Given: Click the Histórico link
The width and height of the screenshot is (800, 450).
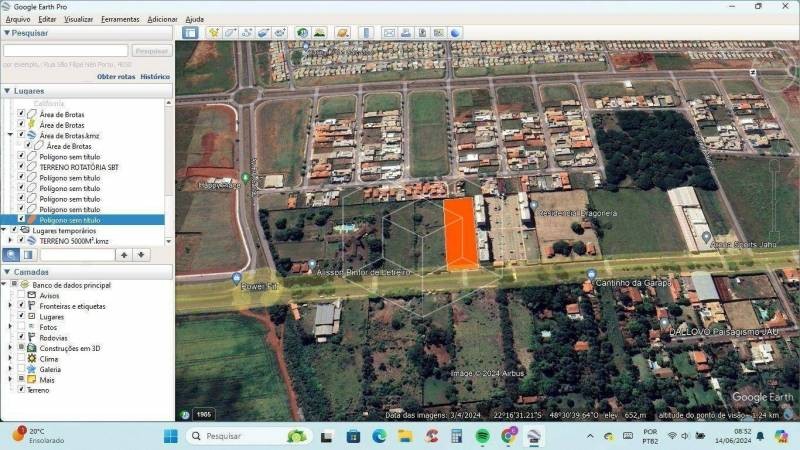Looking at the screenshot, I should pos(155,77).
